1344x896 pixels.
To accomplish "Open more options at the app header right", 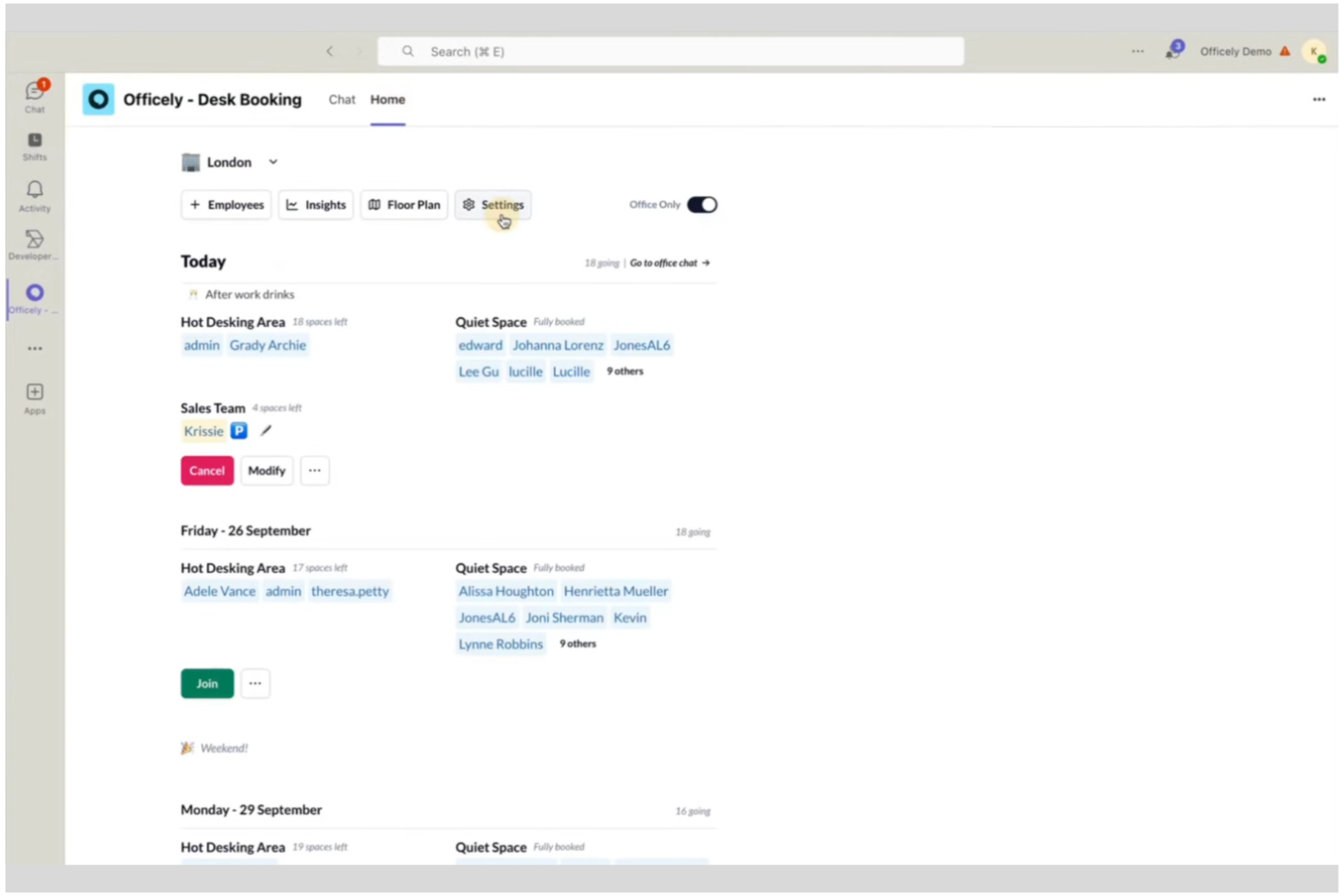I will click(1319, 99).
